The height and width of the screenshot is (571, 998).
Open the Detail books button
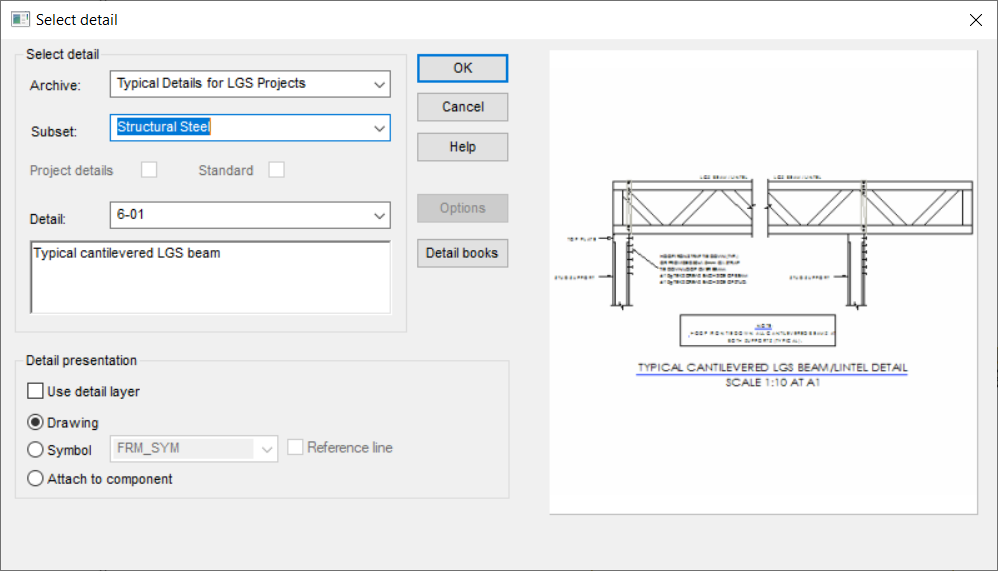pyautogui.click(x=462, y=253)
